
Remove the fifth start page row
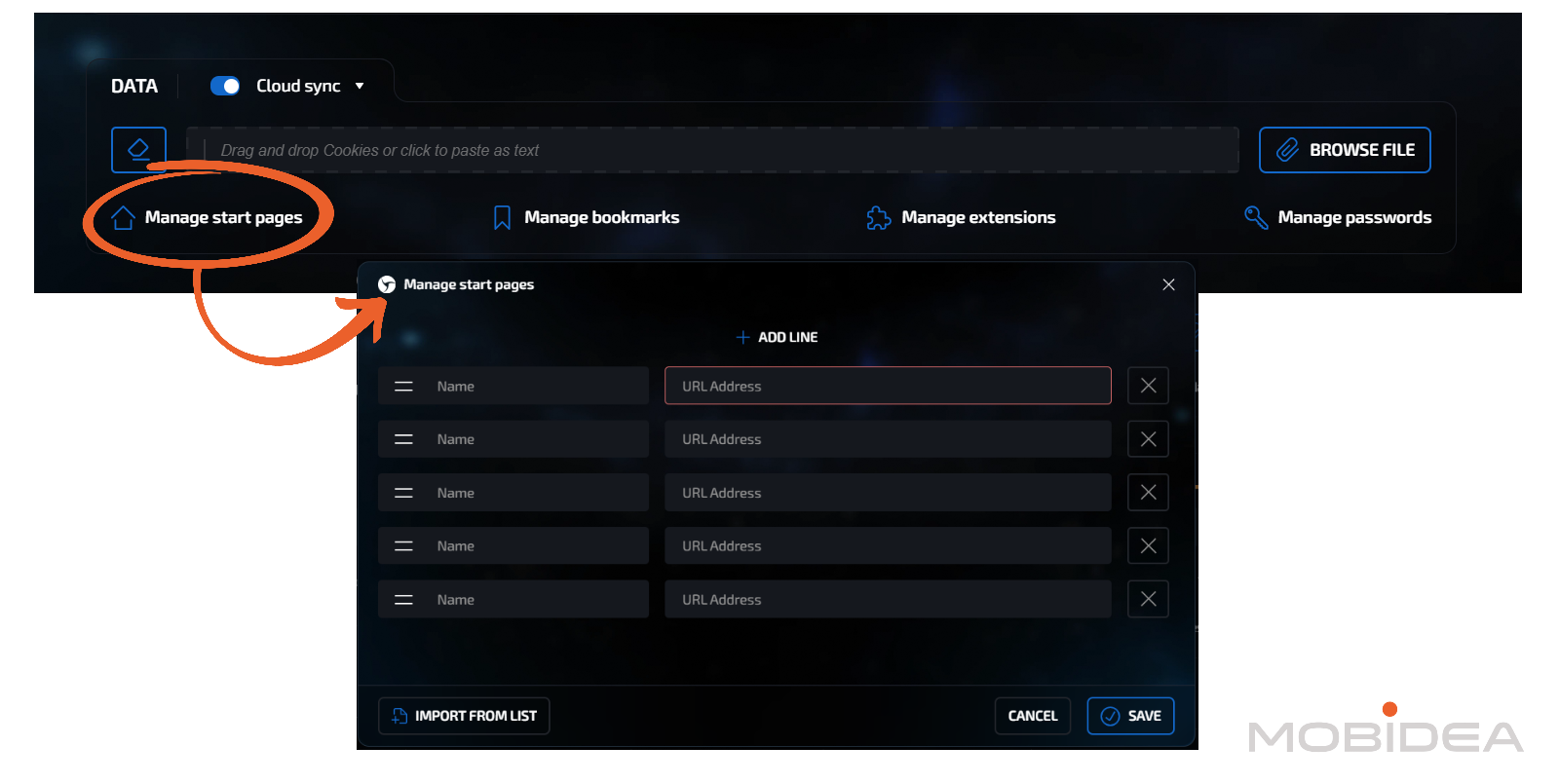point(1148,599)
